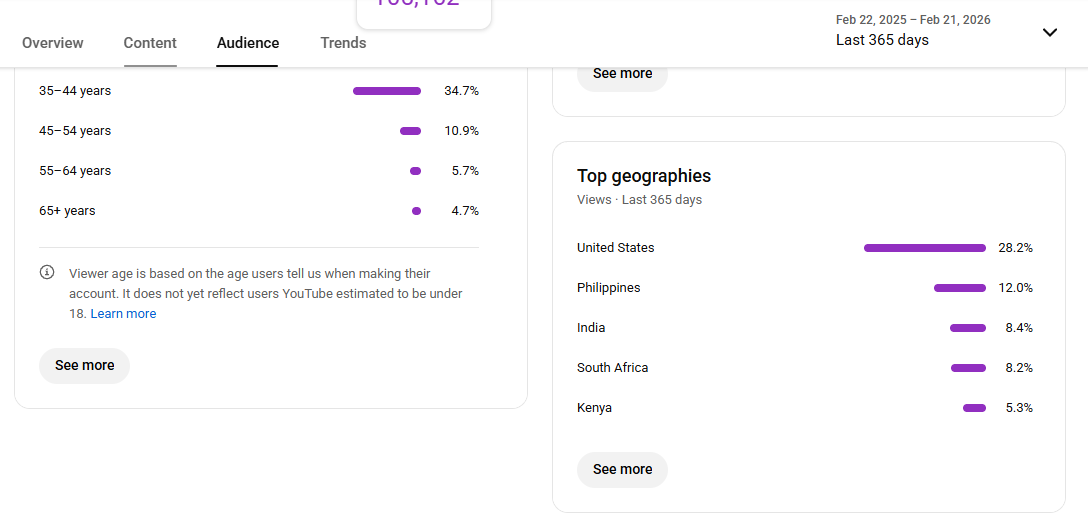Click the Kenya geography entry
Screen dimensions: 1088x520
pyautogui.click(x=594, y=408)
